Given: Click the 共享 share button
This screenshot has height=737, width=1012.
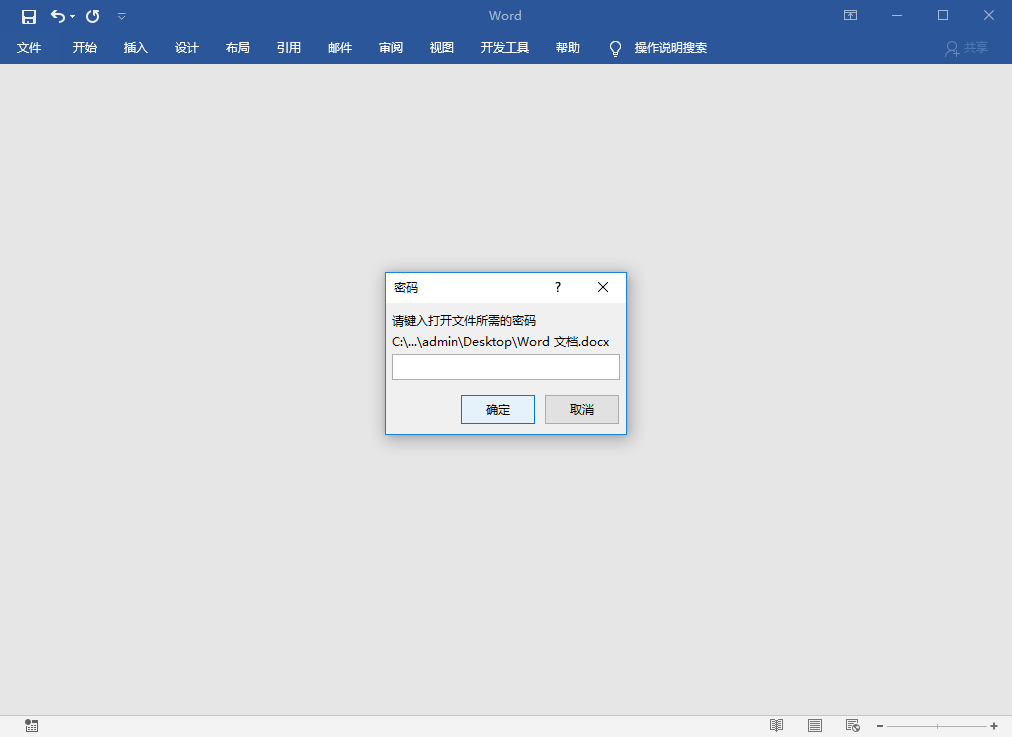Looking at the screenshot, I should coord(966,48).
